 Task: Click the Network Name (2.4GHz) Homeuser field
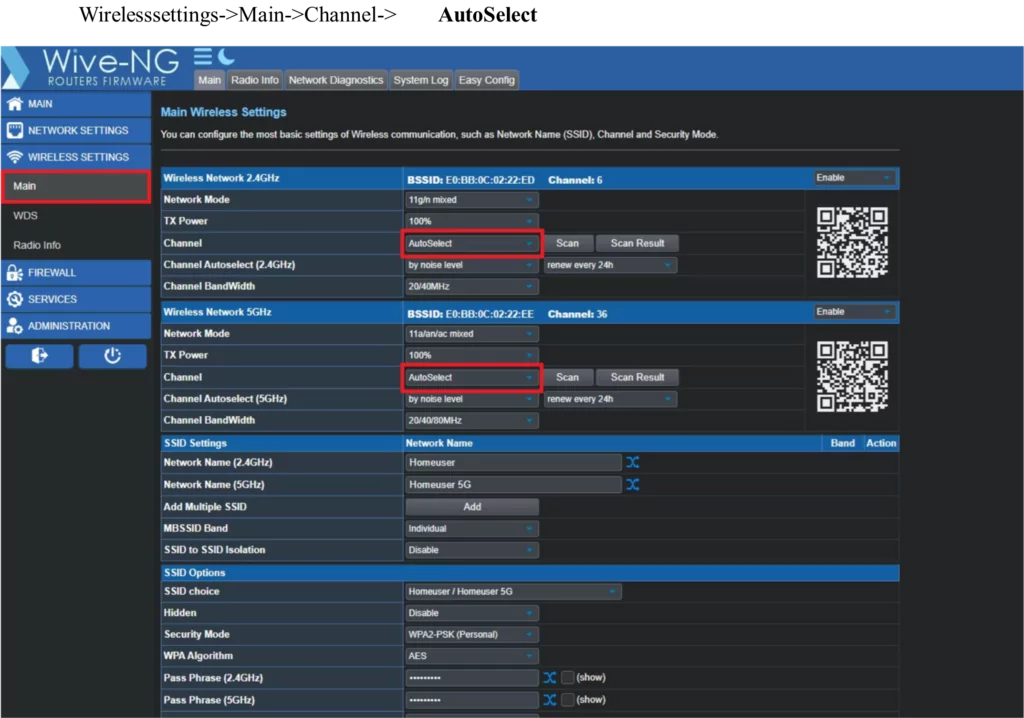[513, 463]
